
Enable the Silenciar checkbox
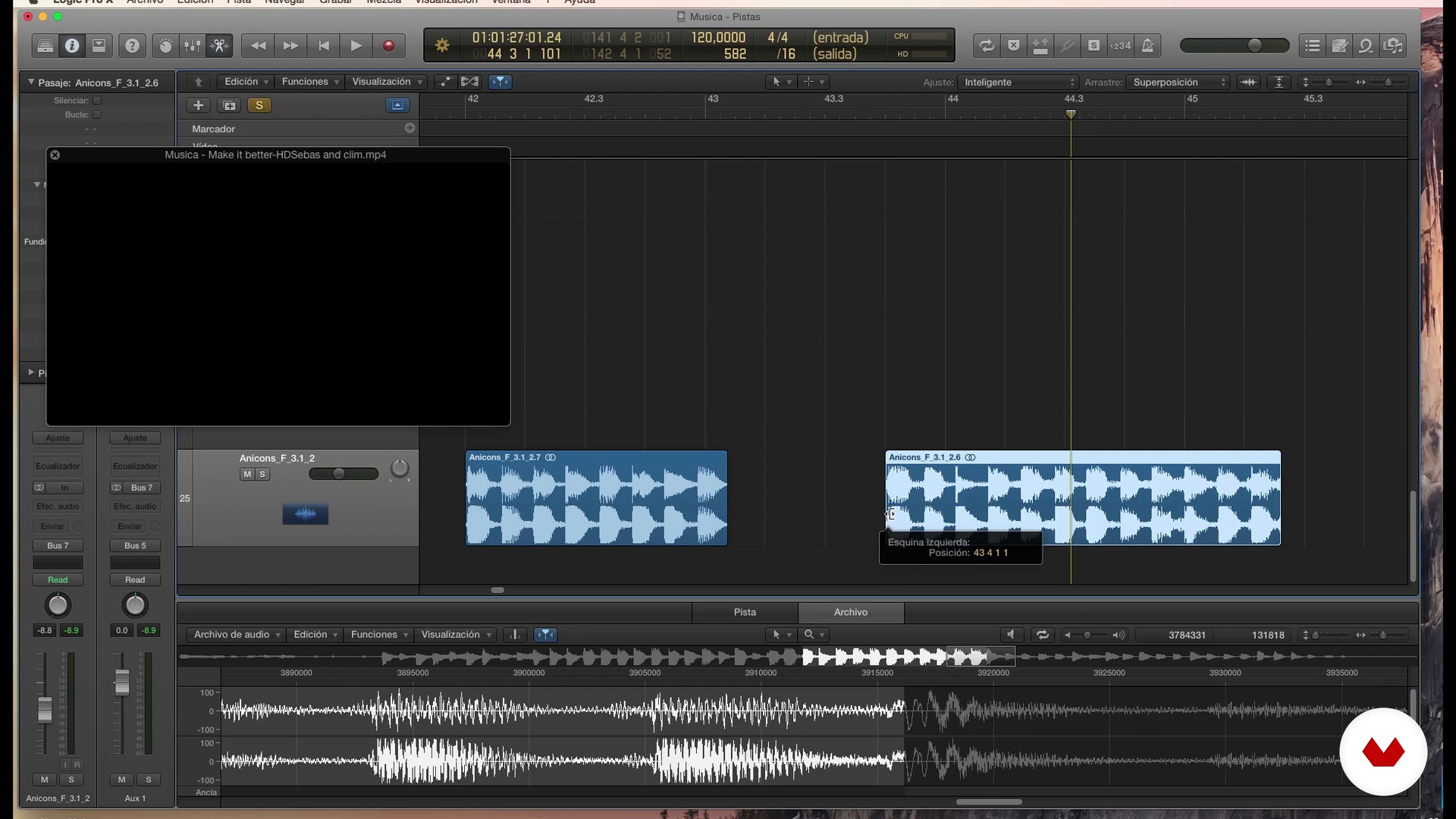tap(97, 100)
